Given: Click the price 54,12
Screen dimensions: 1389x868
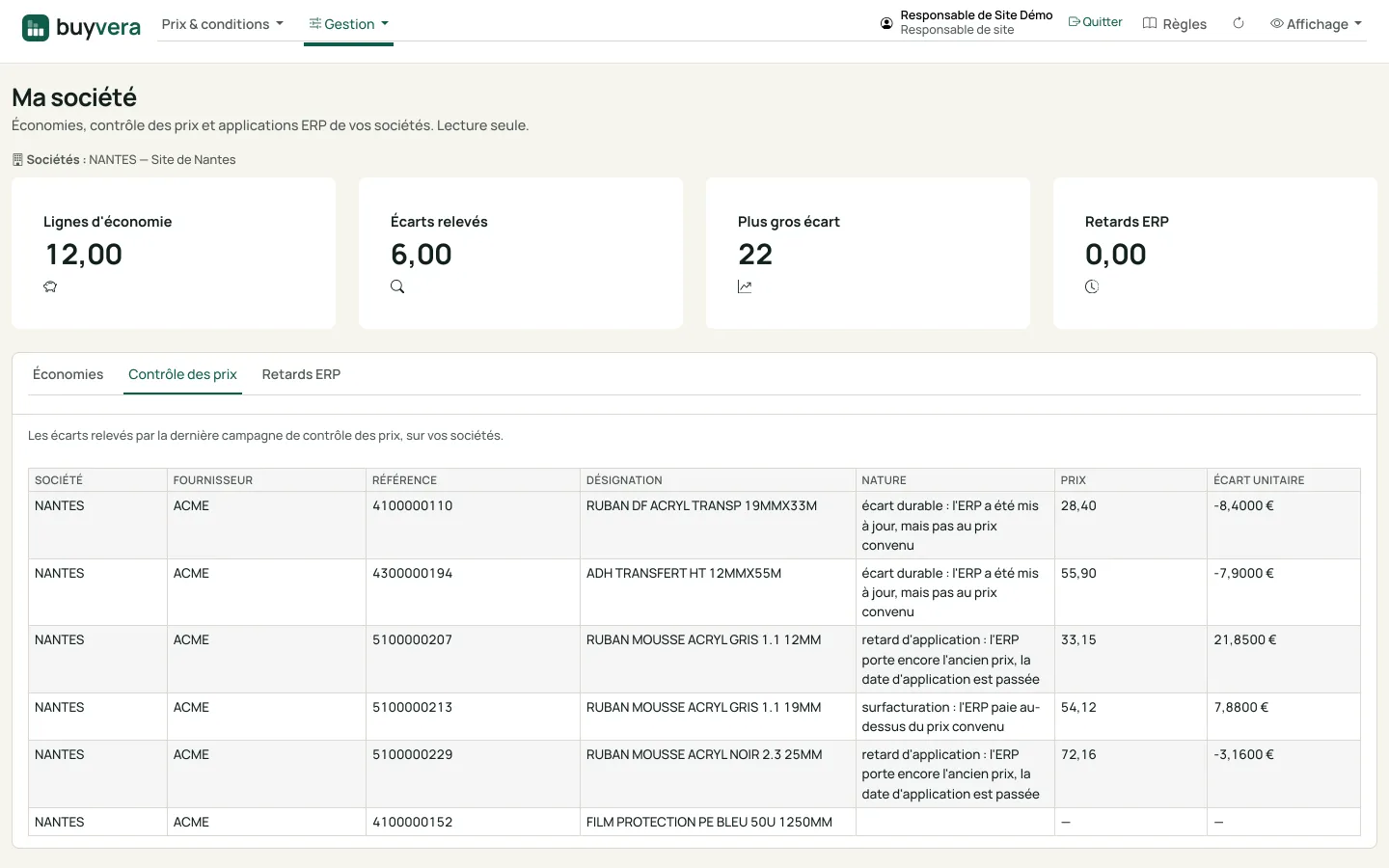Looking at the screenshot, I should [1078, 707].
